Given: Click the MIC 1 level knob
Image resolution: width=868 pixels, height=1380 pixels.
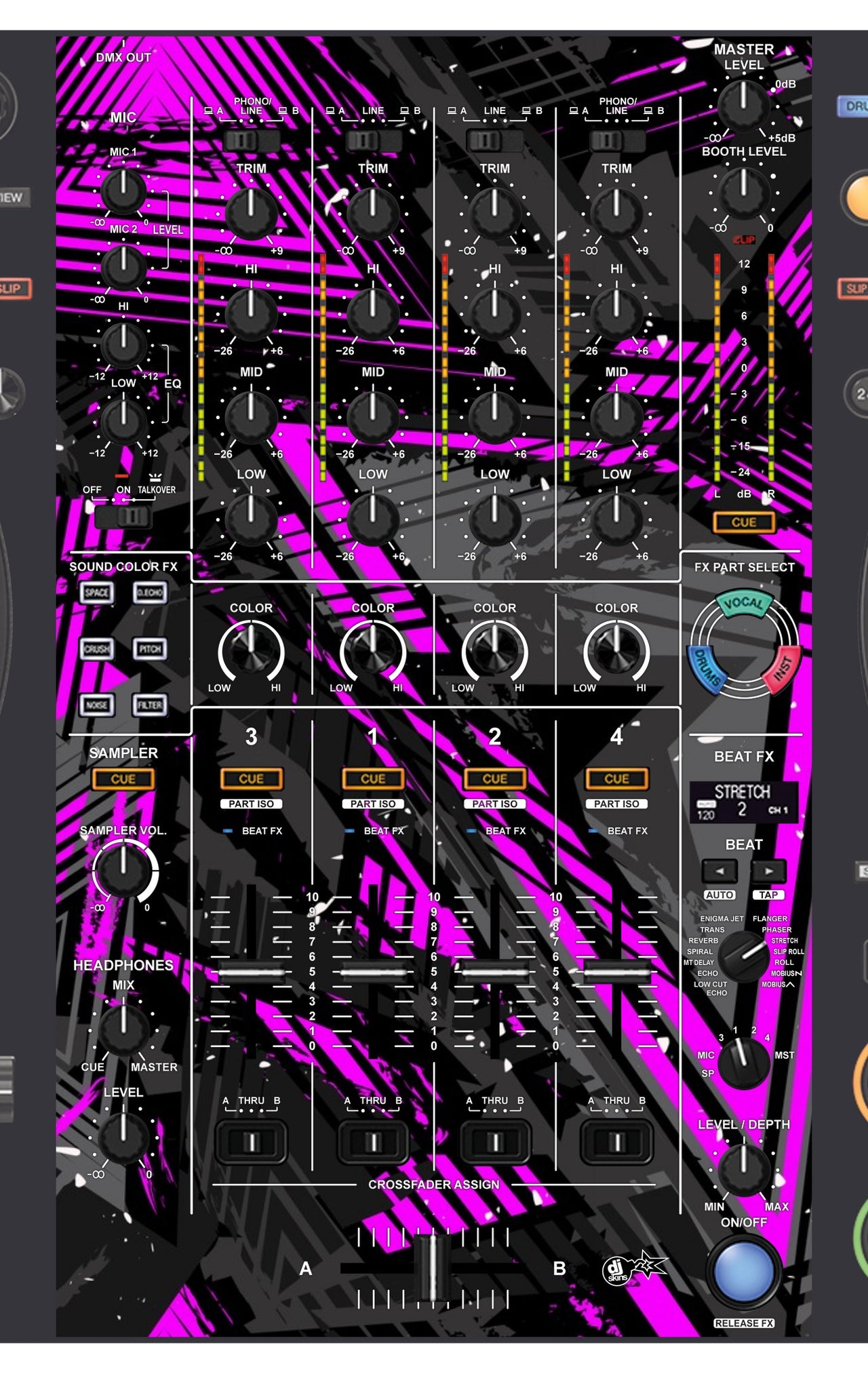Looking at the screenshot, I should click(x=123, y=191).
